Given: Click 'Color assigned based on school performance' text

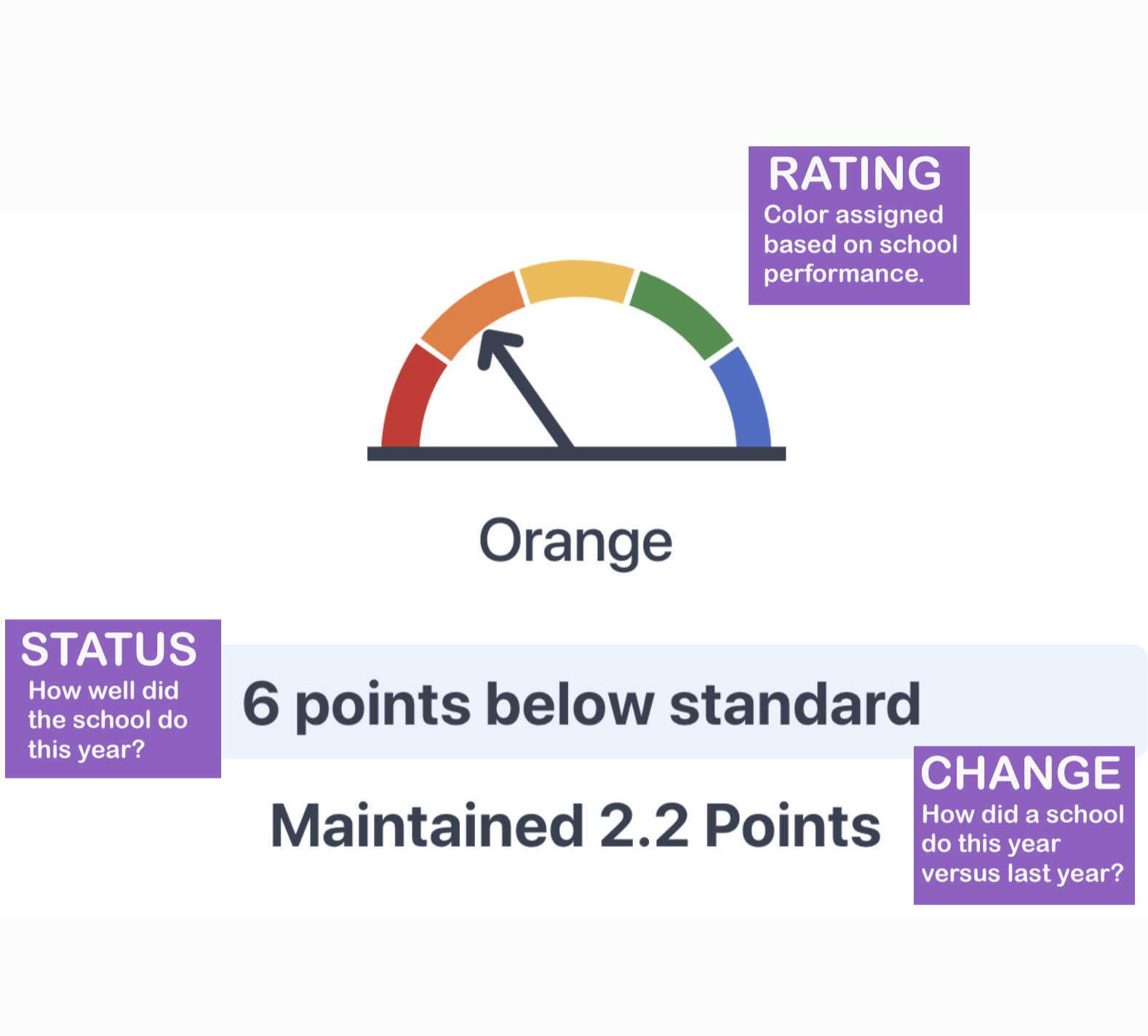Looking at the screenshot, I should [x=860, y=244].
